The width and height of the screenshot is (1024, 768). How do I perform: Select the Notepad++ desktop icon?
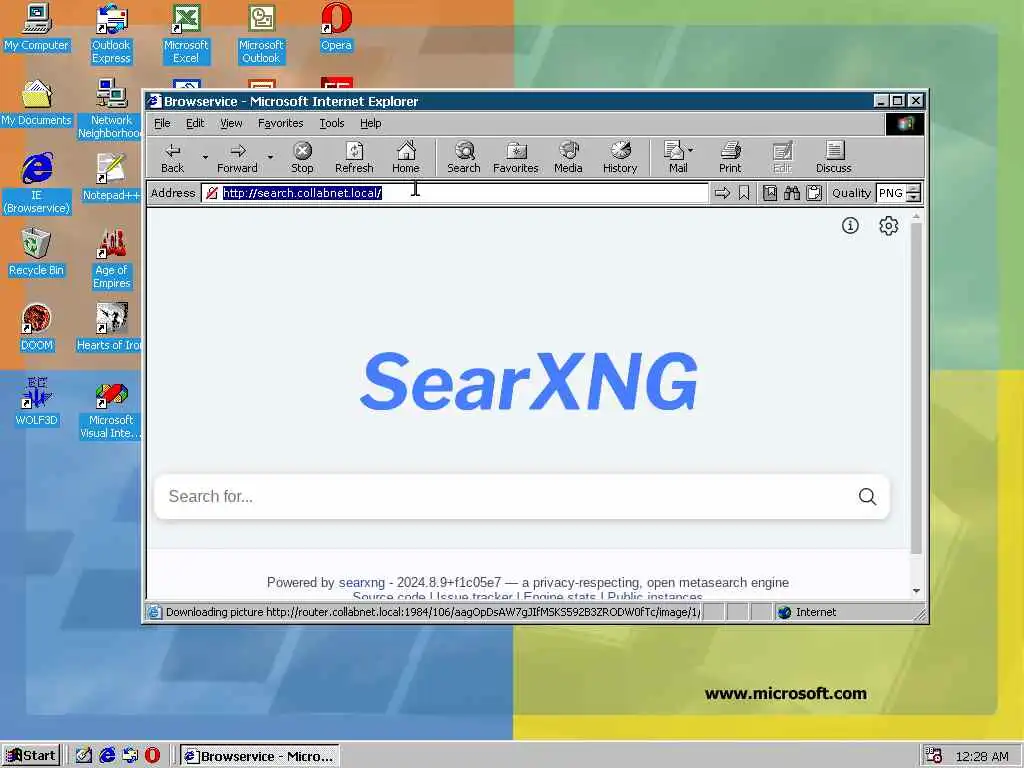(112, 177)
